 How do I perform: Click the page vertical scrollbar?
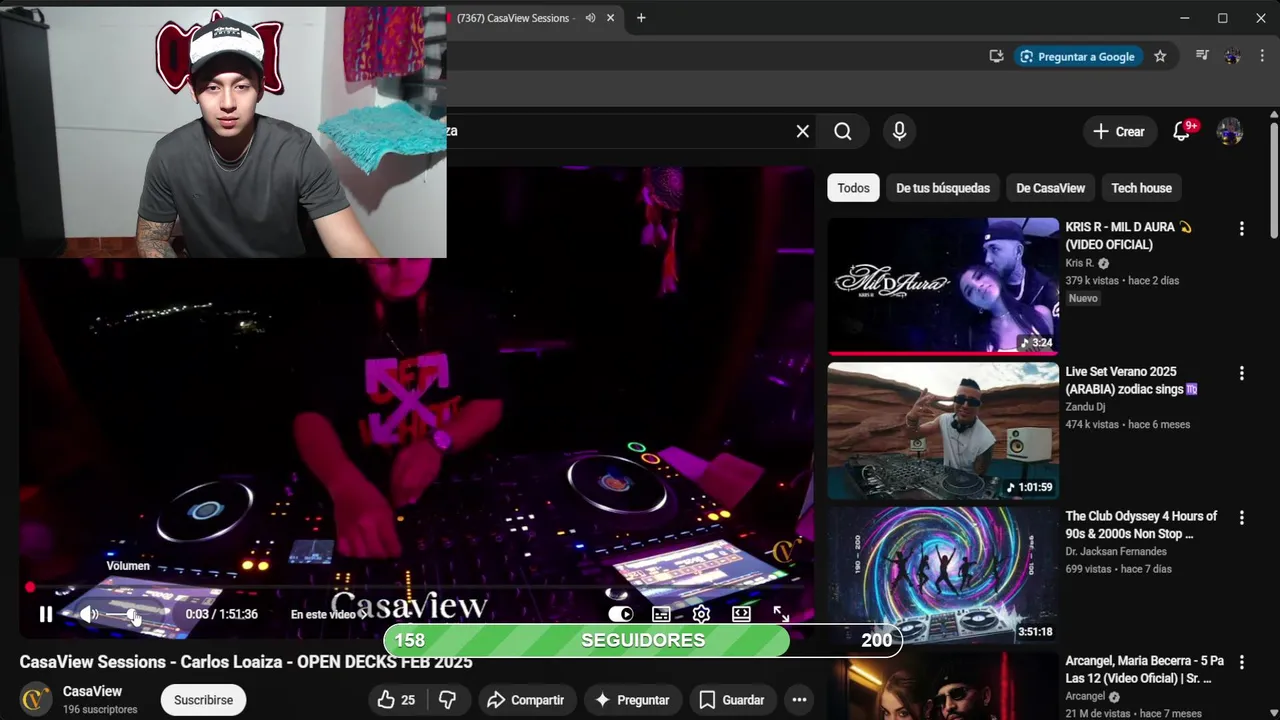click(x=1273, y=180)
